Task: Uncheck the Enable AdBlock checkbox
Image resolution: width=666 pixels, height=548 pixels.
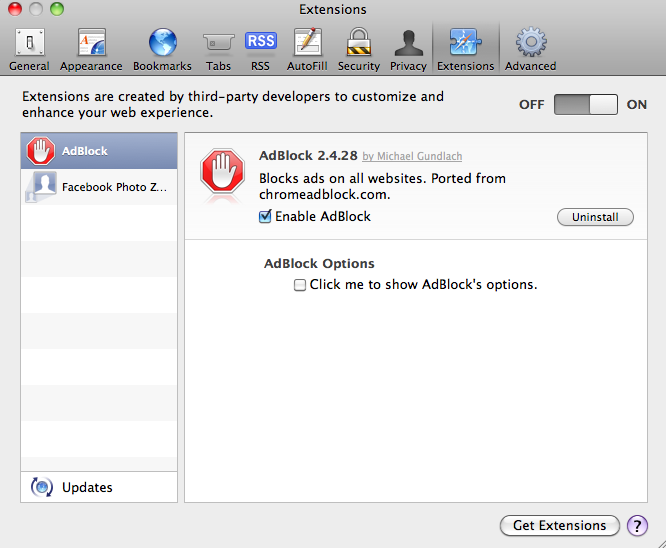Action: click(x=265, y=217)
